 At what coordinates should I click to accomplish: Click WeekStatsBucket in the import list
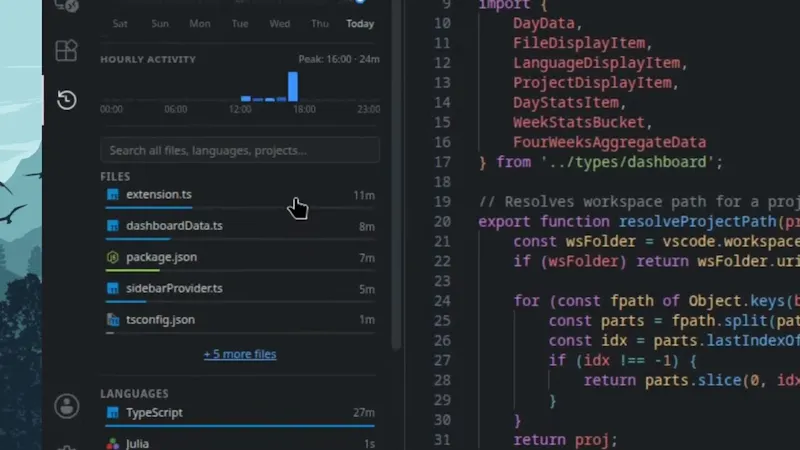tap(579, 122)
